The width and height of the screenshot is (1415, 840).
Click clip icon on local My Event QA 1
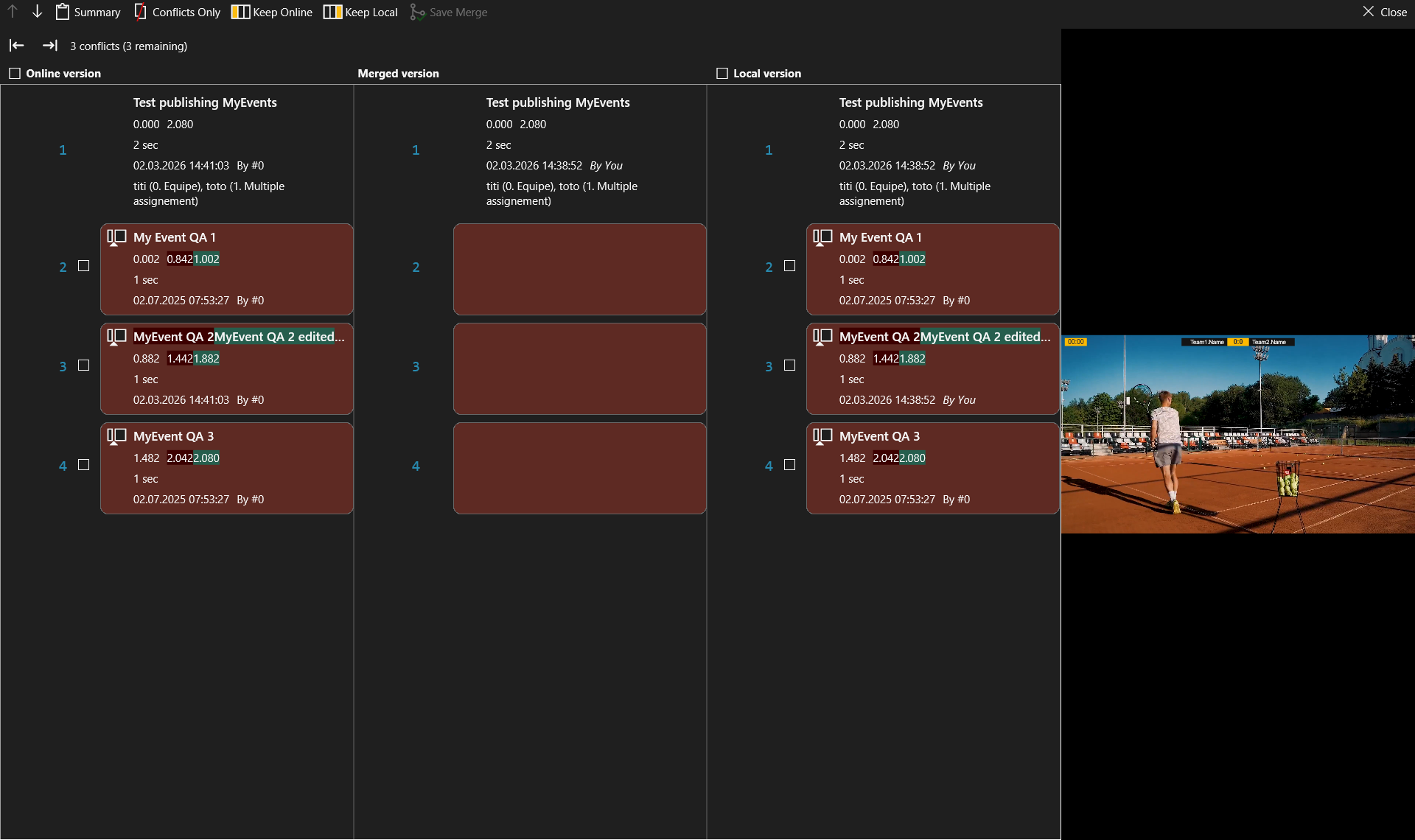pos(822,237)
